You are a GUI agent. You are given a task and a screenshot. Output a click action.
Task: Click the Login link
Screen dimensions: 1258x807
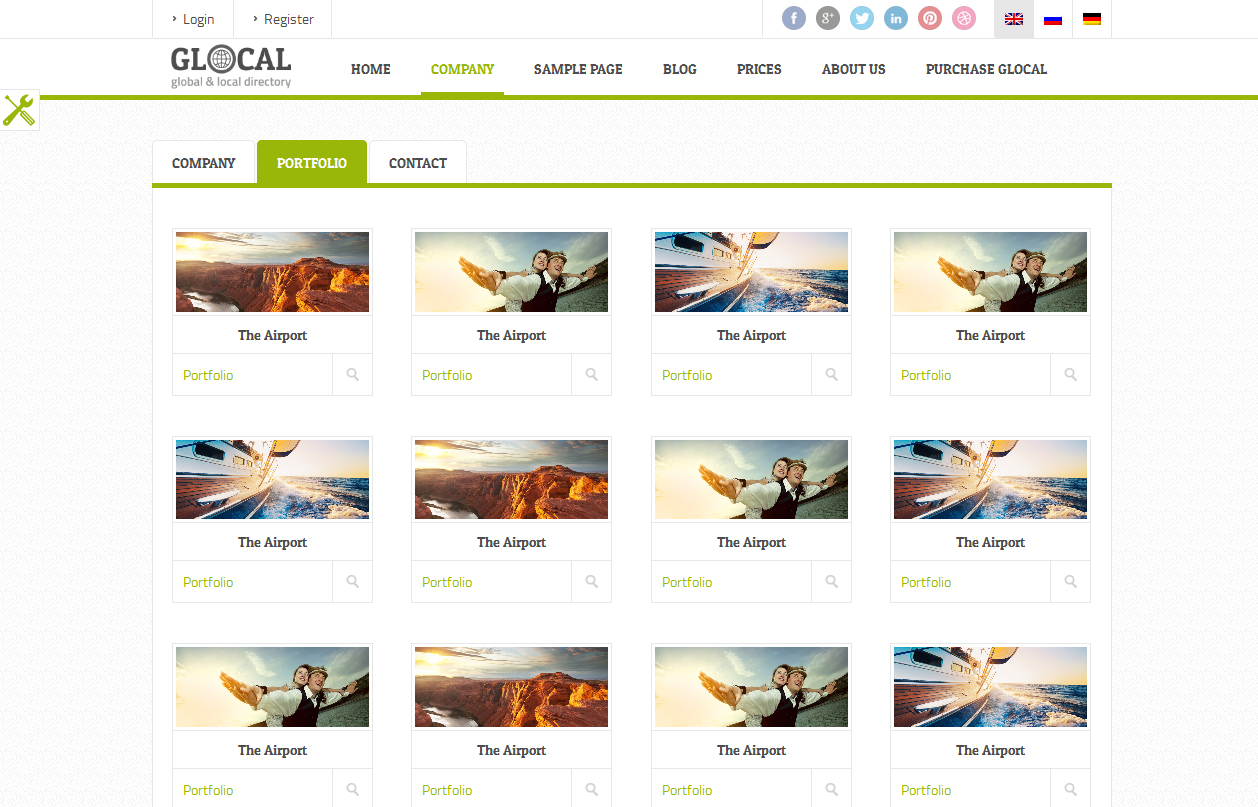click(197, 18)
